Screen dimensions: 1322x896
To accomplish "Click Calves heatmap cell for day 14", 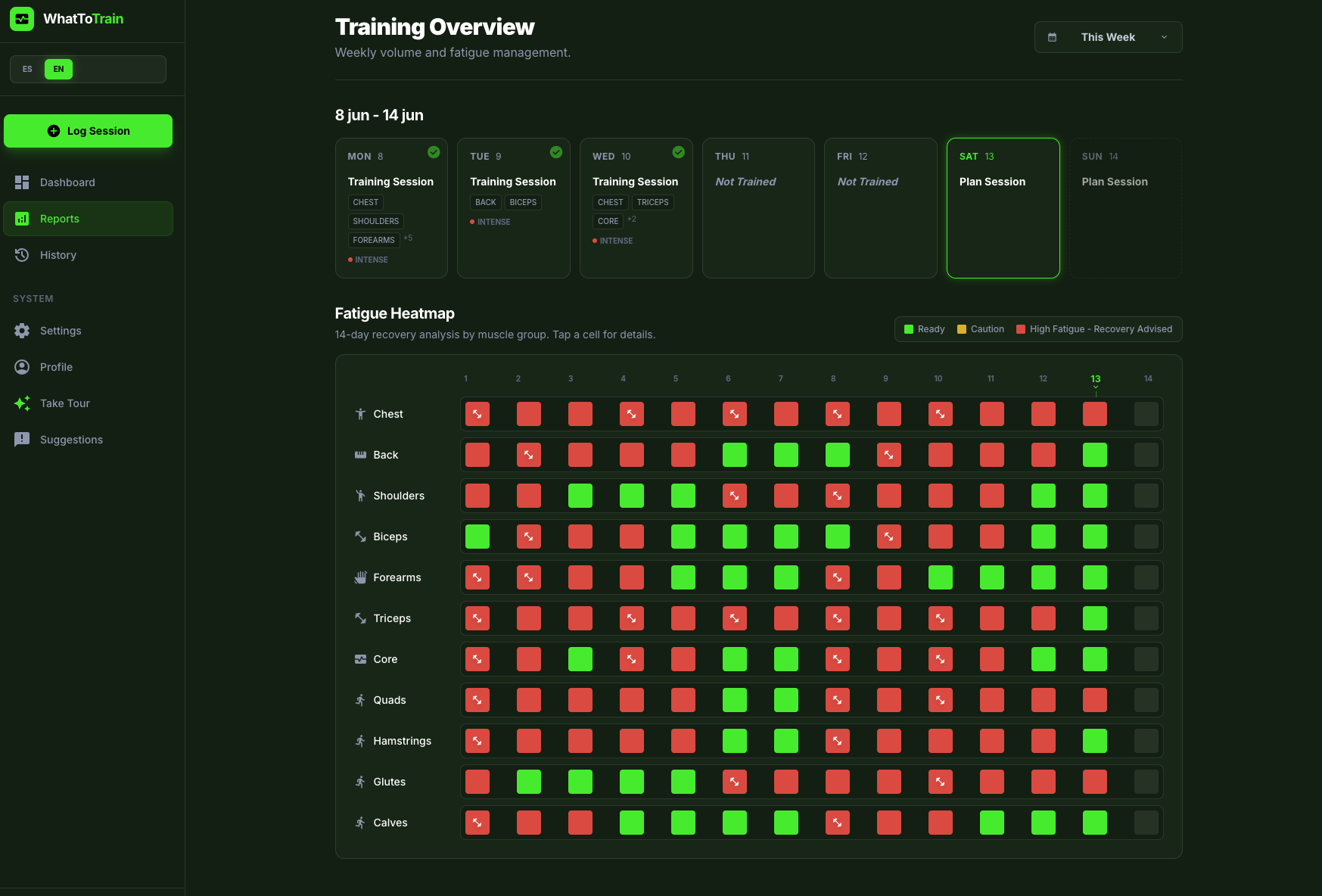I will click(x=1146, y=823).
